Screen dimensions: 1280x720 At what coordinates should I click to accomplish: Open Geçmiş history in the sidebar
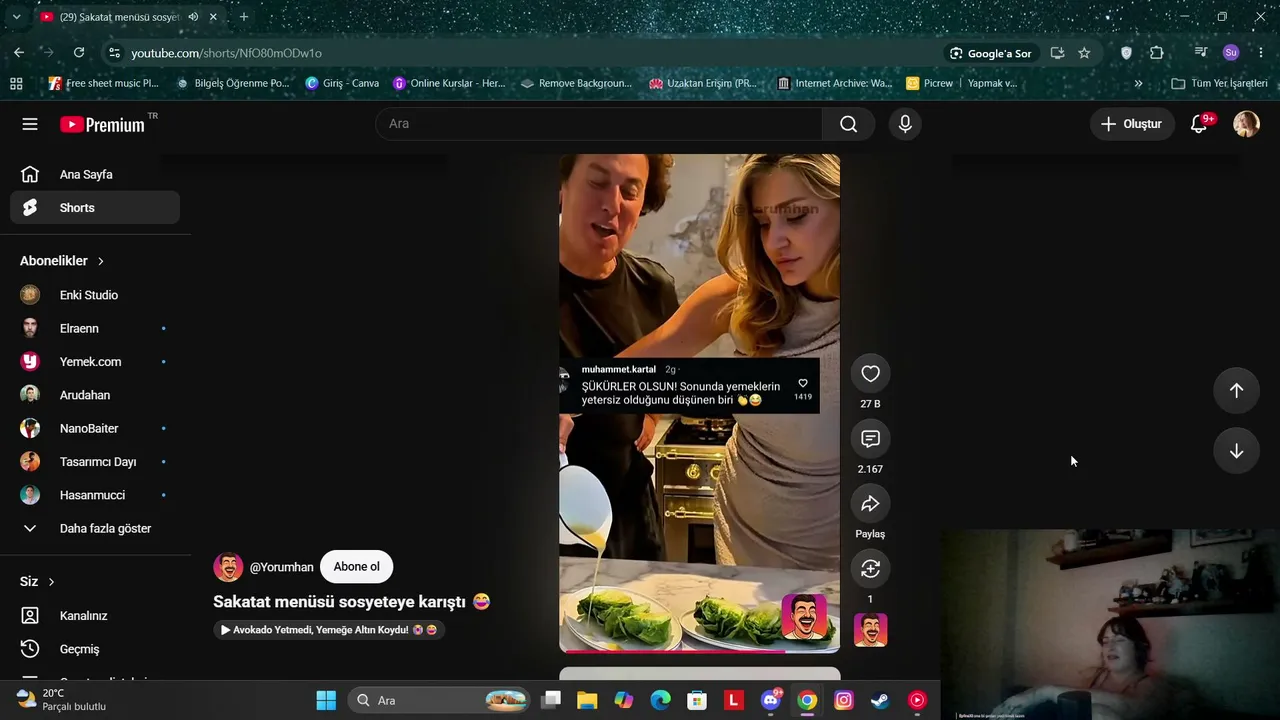95,649
